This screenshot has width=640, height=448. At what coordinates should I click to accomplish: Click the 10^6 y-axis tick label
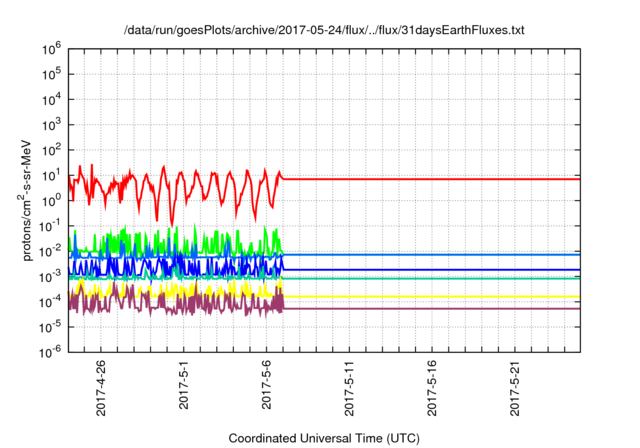51,49
